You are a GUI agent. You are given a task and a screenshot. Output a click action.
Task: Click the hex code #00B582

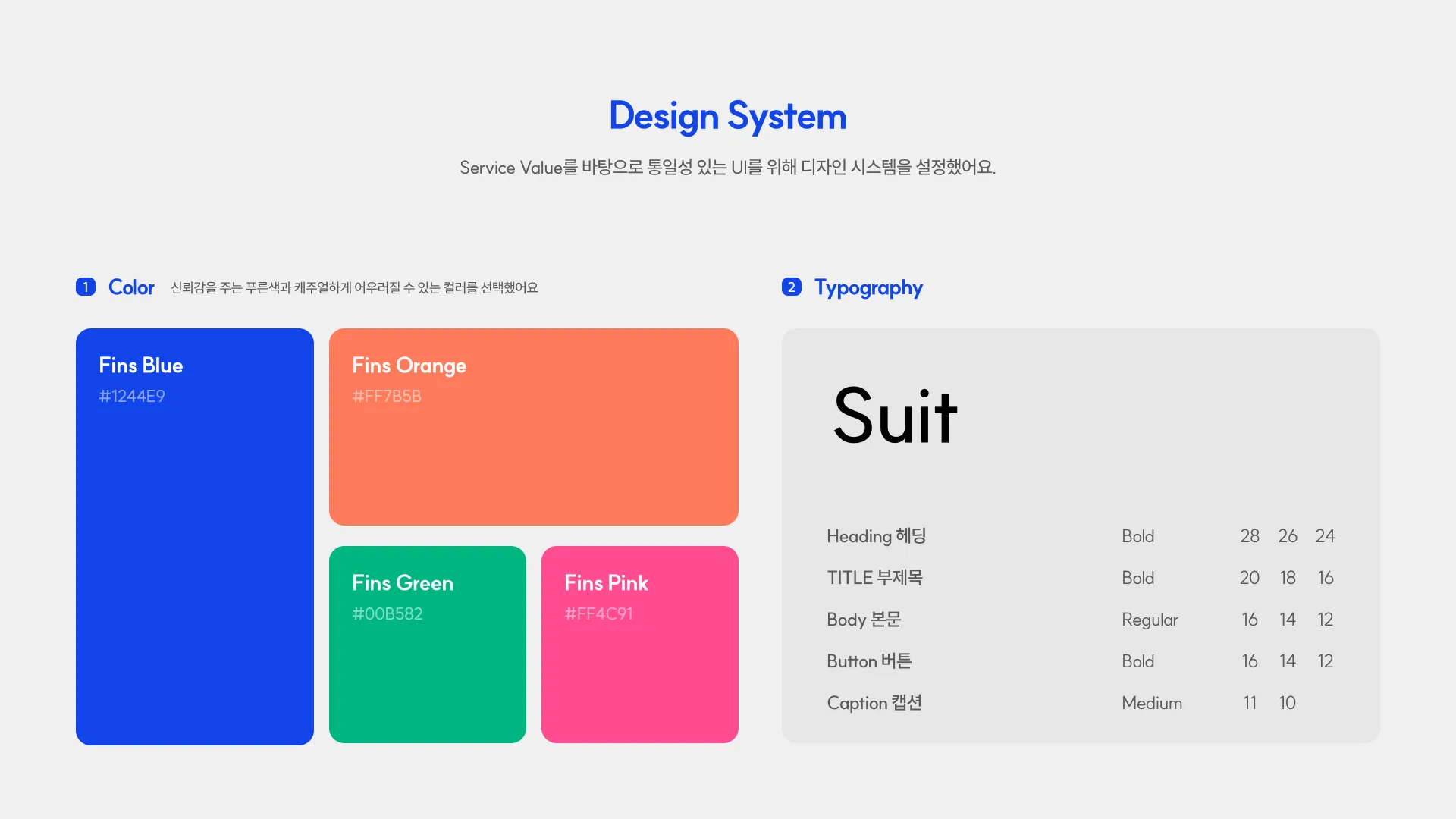coord(388,613)
